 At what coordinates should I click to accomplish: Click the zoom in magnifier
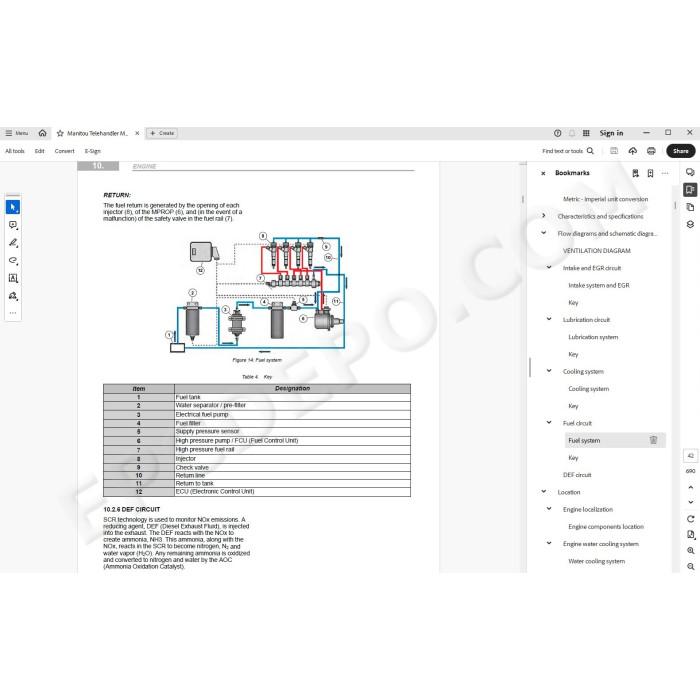point(690,551)
